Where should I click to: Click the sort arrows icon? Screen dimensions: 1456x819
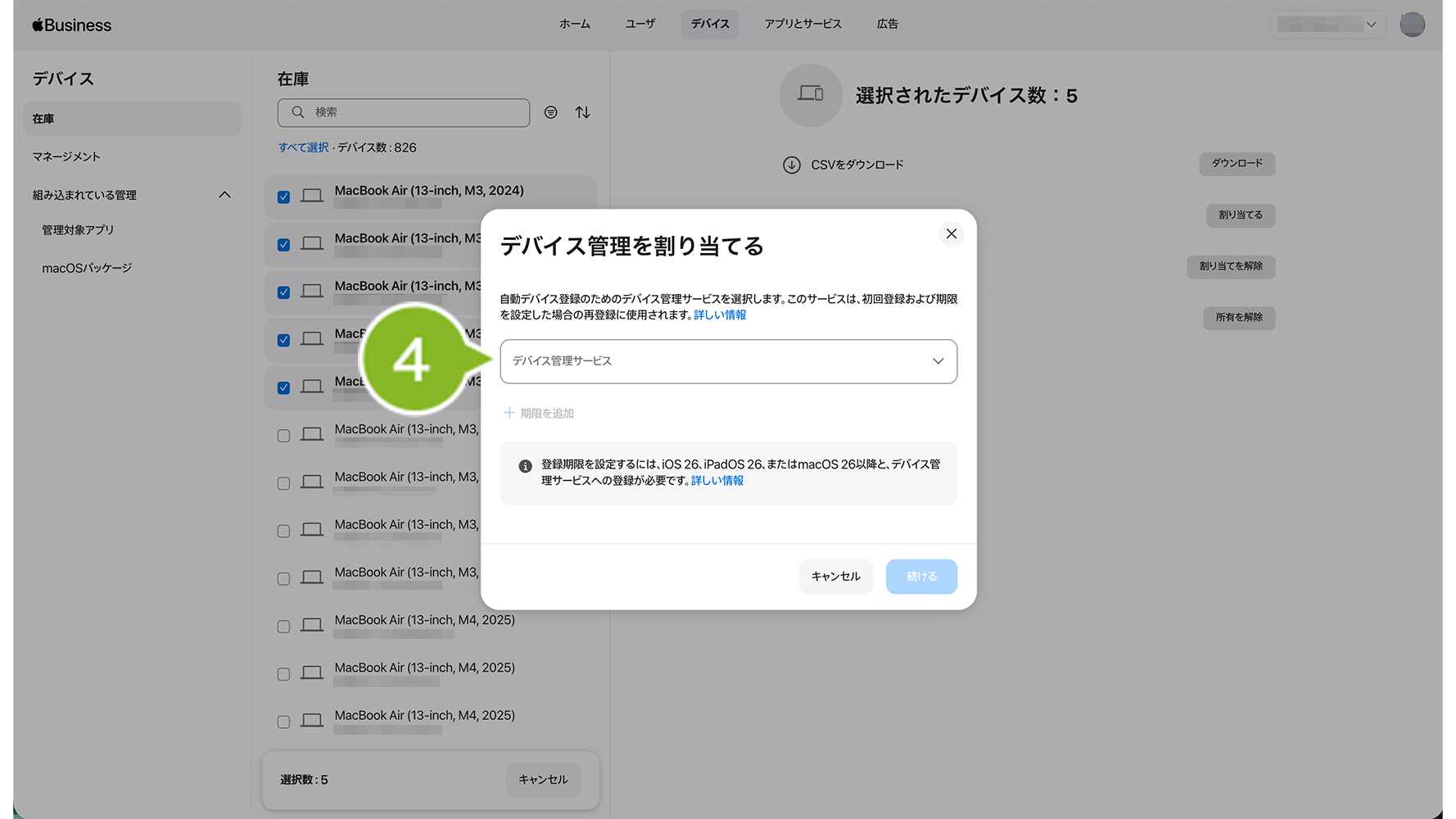pyautogui.click(x=582, y=112)
